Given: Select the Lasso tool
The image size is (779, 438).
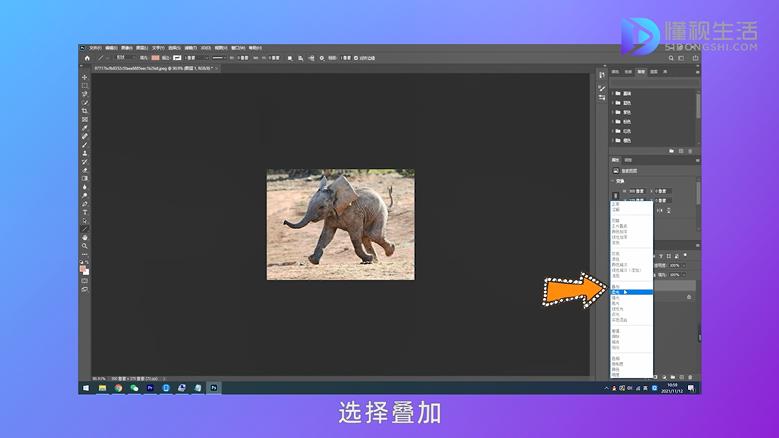Looking at the screenshot, I should [84, 94].
